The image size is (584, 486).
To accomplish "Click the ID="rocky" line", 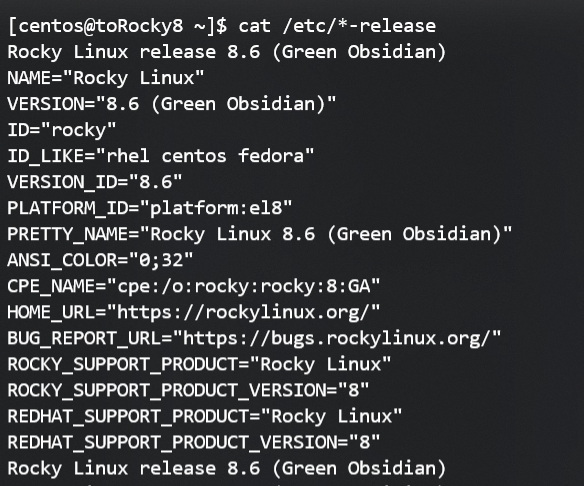I will (x=62, y=130).
